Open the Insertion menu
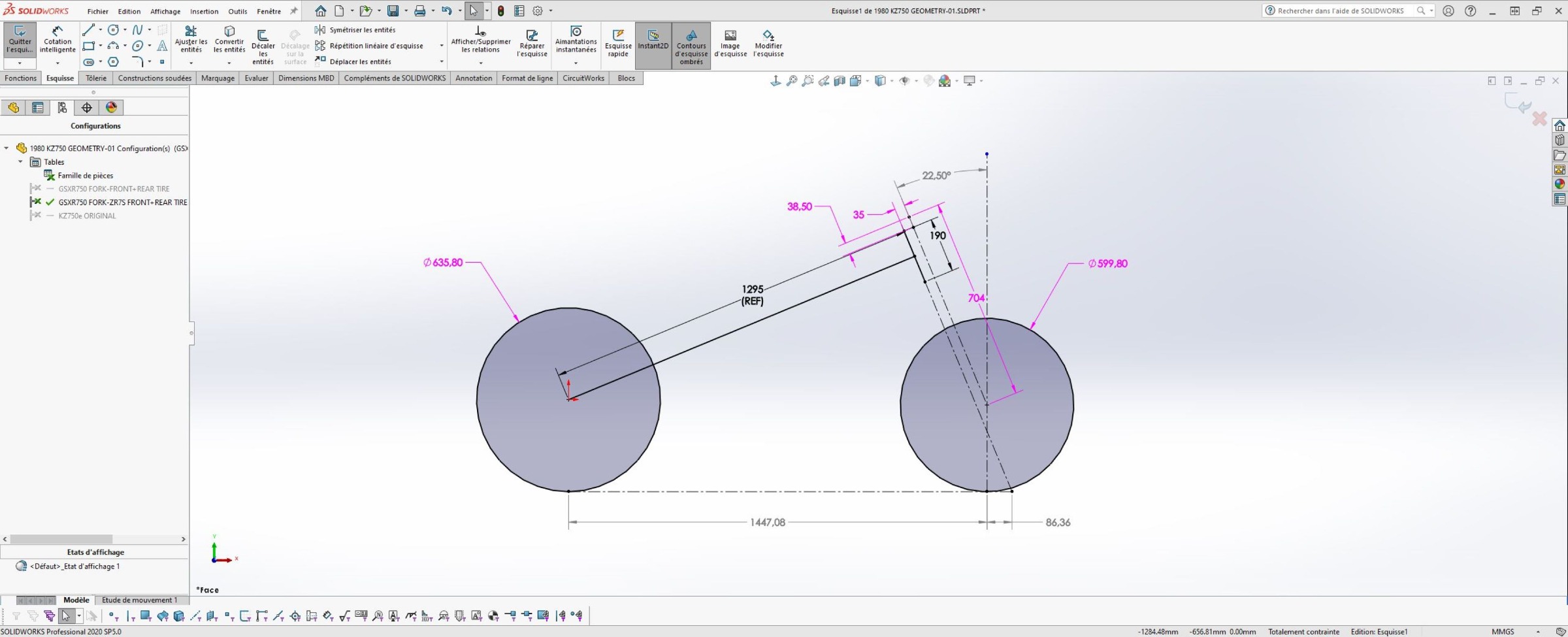 click(x=204, y=11)
